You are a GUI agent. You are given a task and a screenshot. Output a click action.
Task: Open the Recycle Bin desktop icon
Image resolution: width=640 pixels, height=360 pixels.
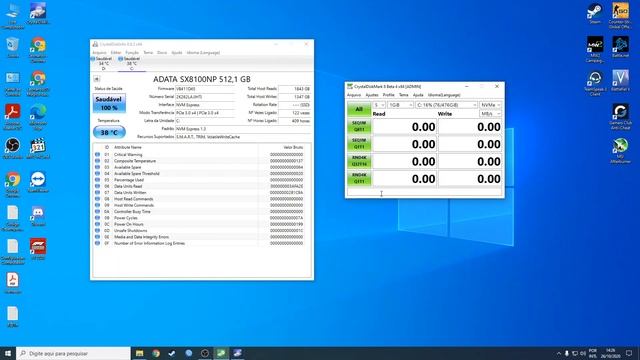coord(13,46)
